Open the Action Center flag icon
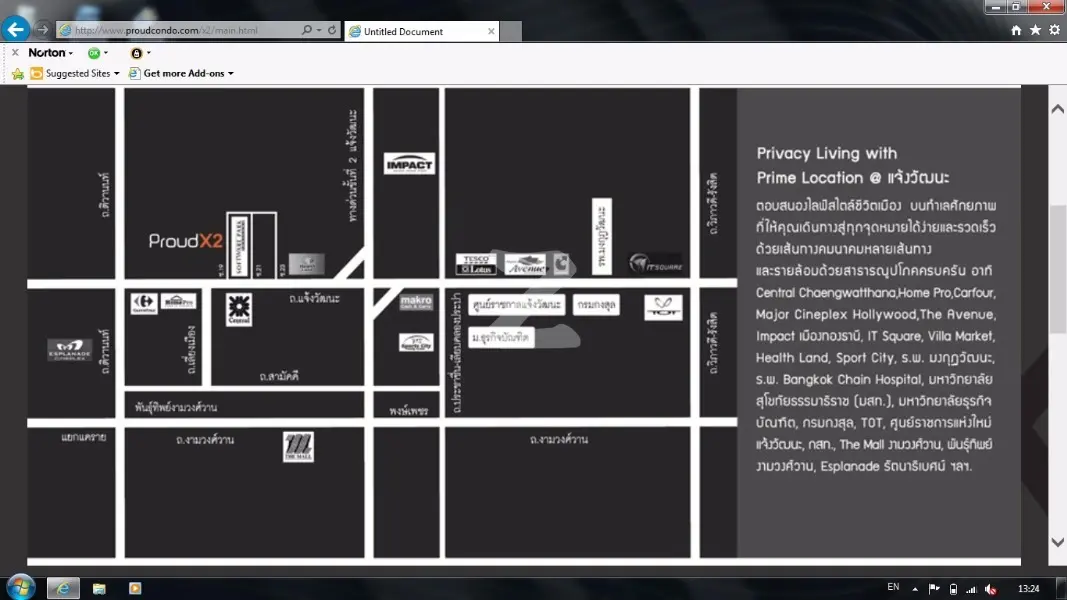This screenshot has height=600, width=1067. (934, 589)
